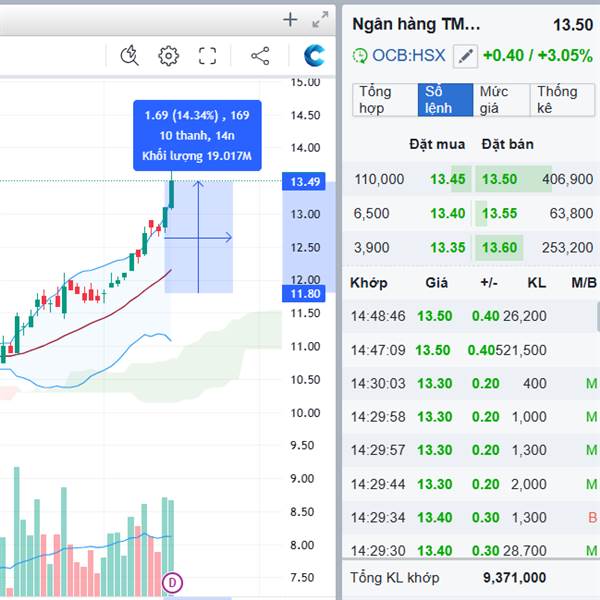This screenshot has height=600, width=600.
Task: Edit symbol with the pencil icon
Action: 465,56
